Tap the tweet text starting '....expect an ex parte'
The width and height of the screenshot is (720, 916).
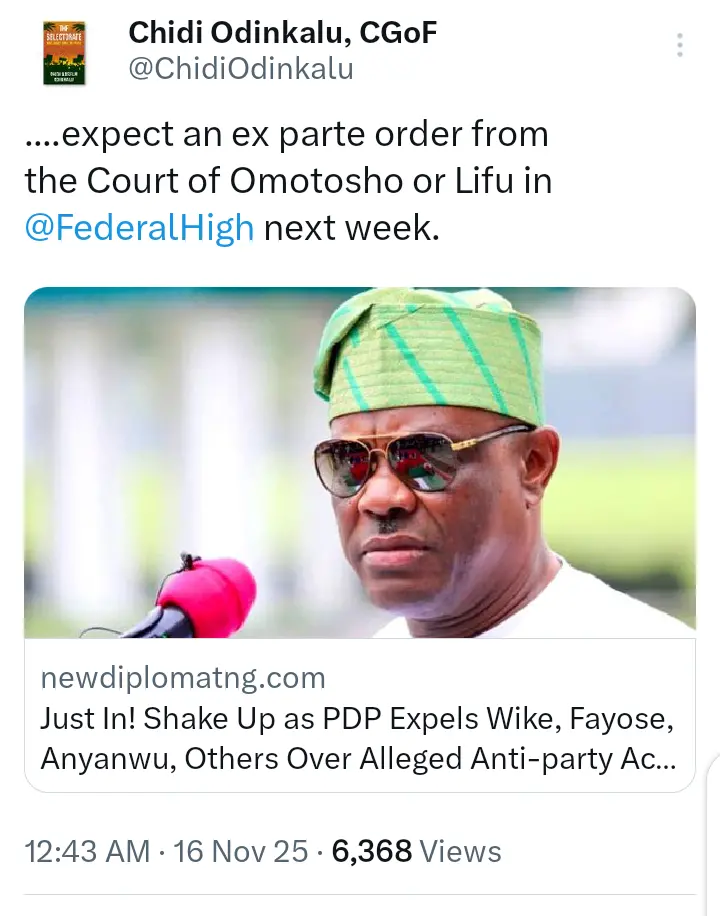287,135
